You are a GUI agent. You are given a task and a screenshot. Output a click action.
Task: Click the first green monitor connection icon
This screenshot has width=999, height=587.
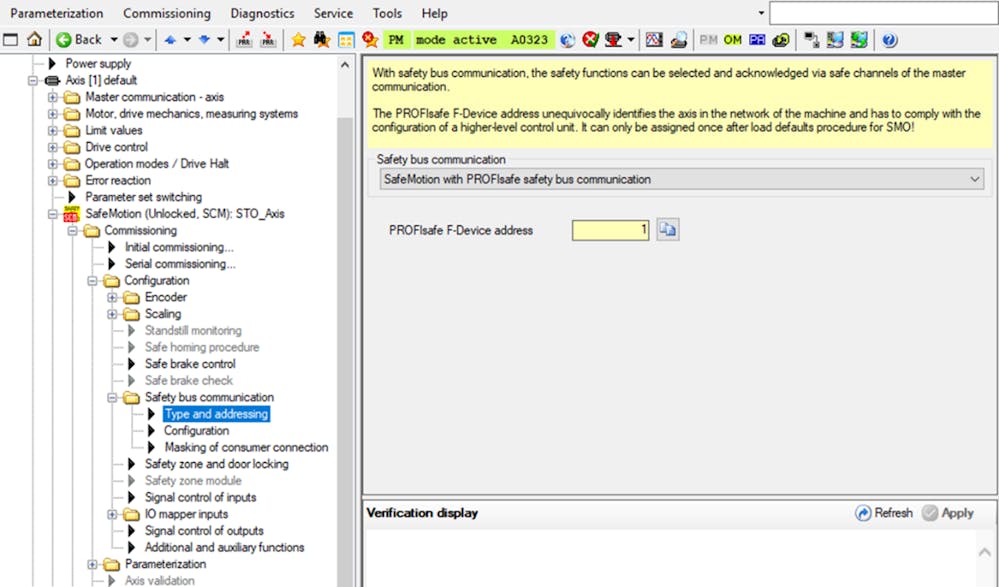[835, 40]
